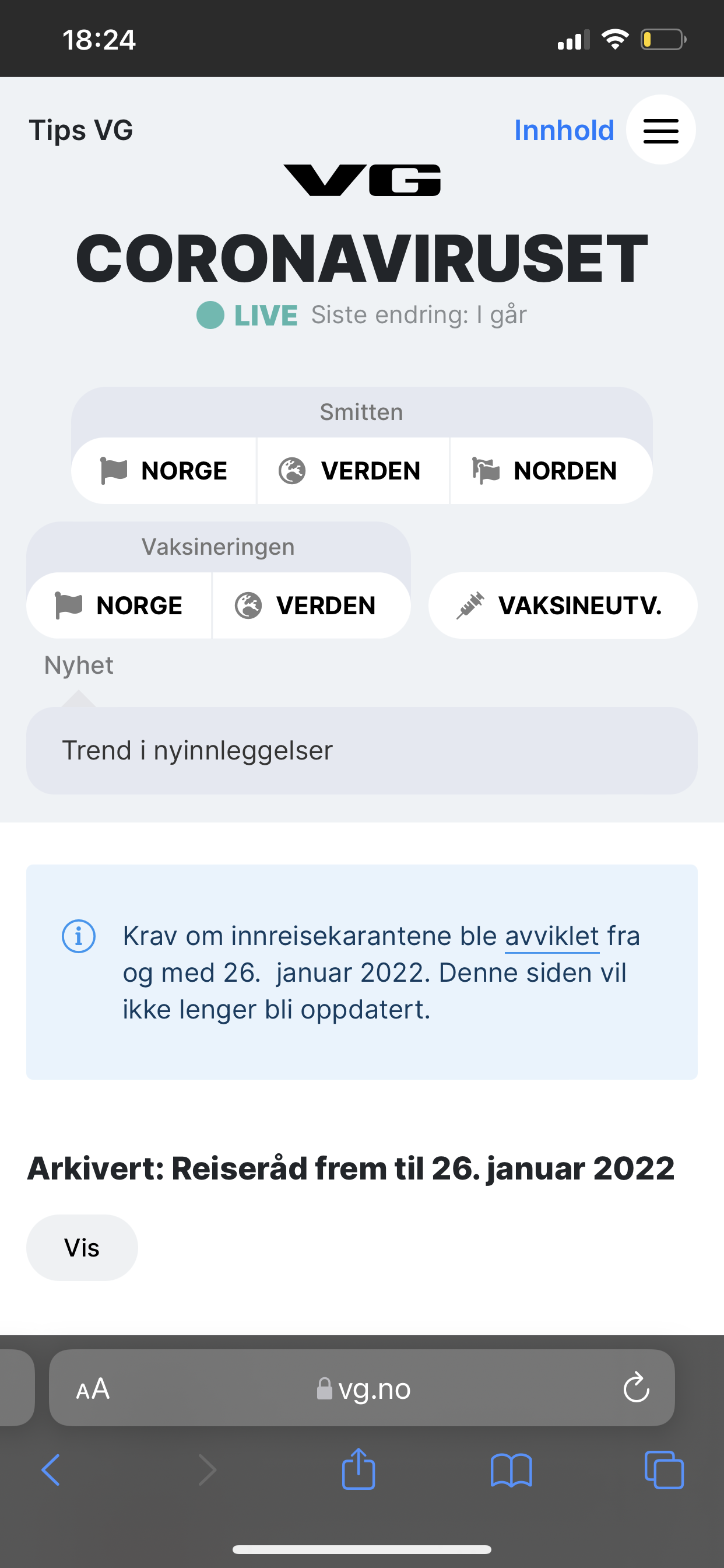This screenshot has width=724, height=1568.
Task: Tap the vg.no address field
Action: coord(361,1388)
